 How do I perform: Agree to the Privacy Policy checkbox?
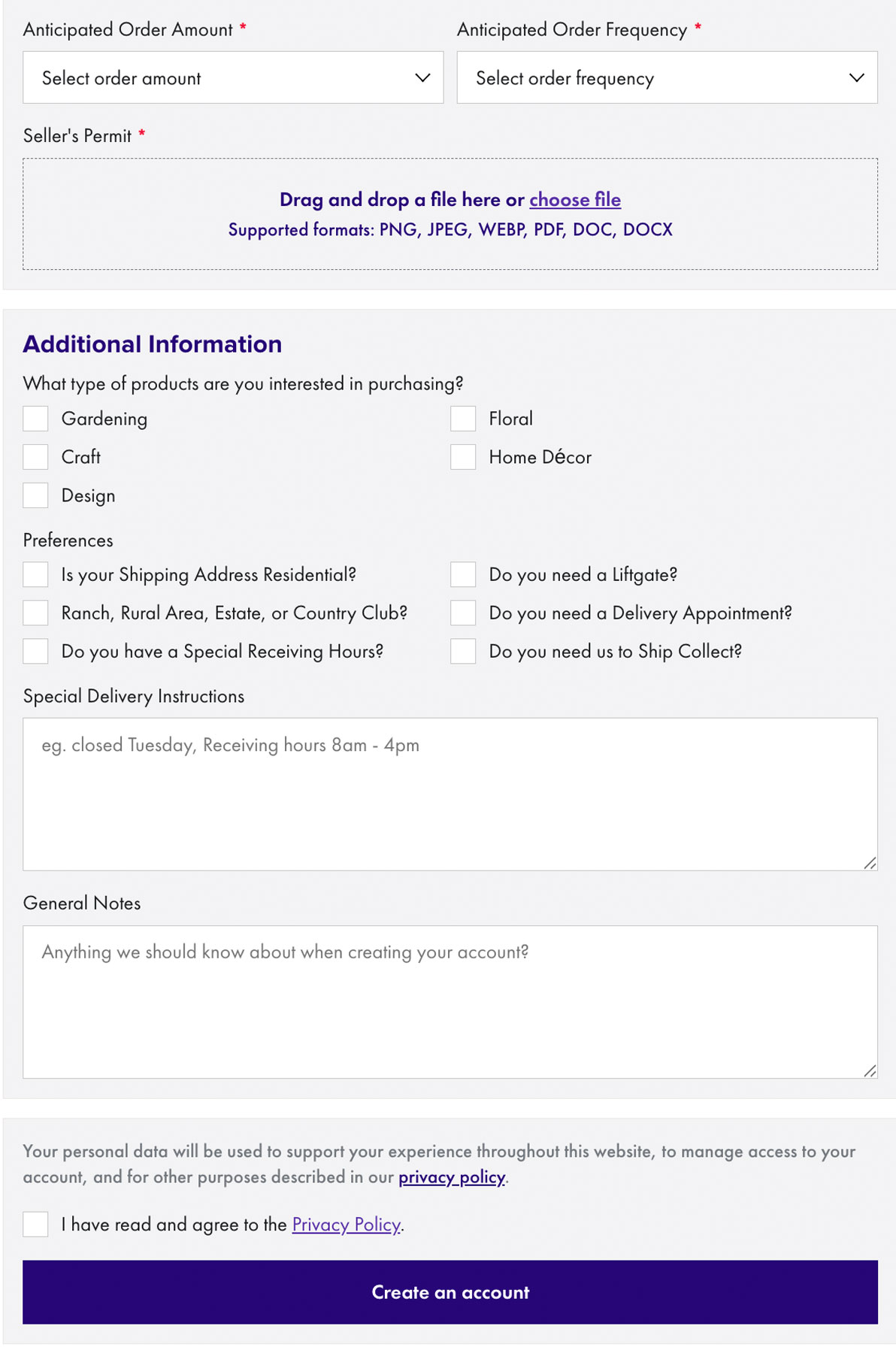(x=35, y=1224)
